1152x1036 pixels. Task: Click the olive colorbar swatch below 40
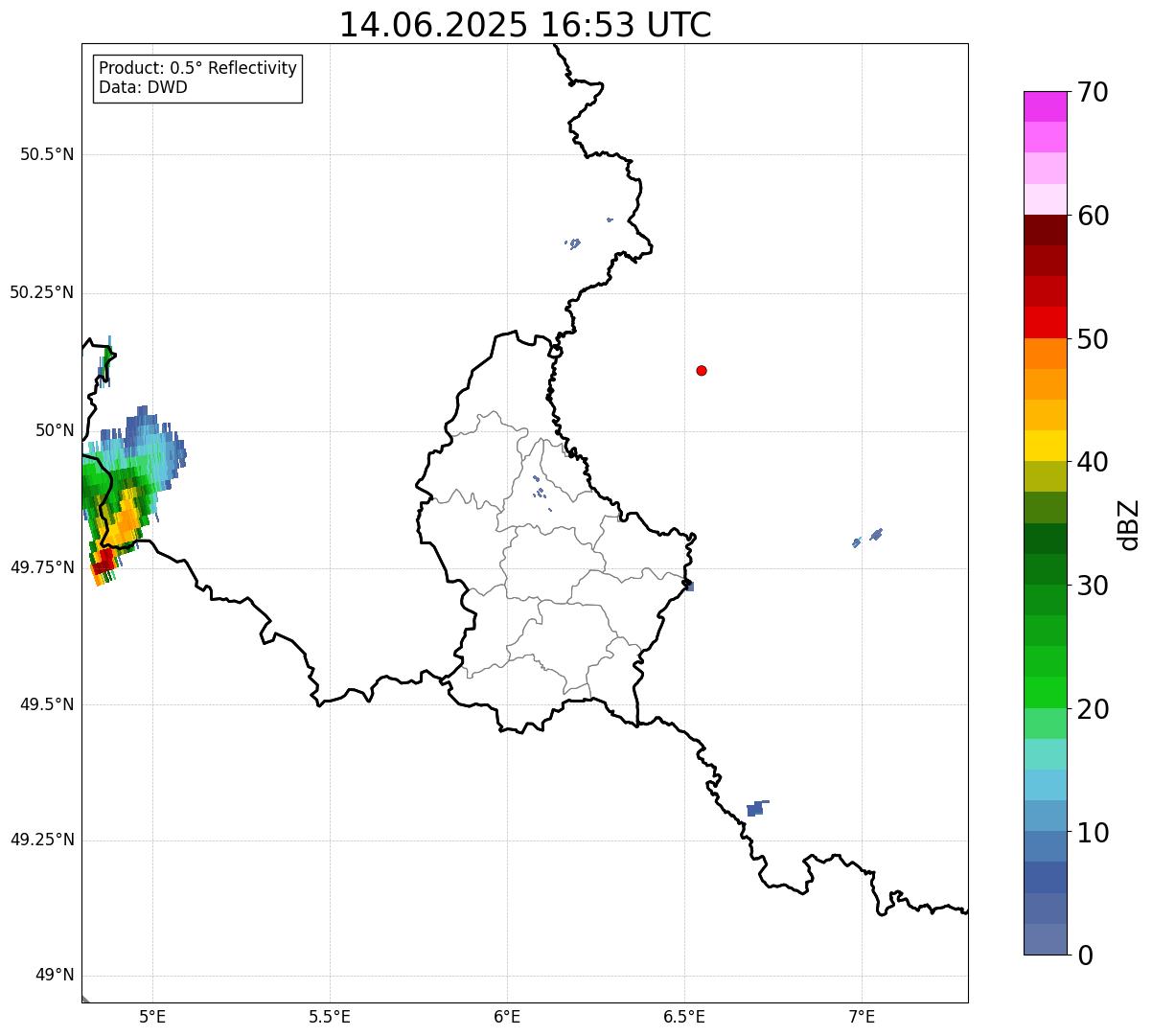1045,476
